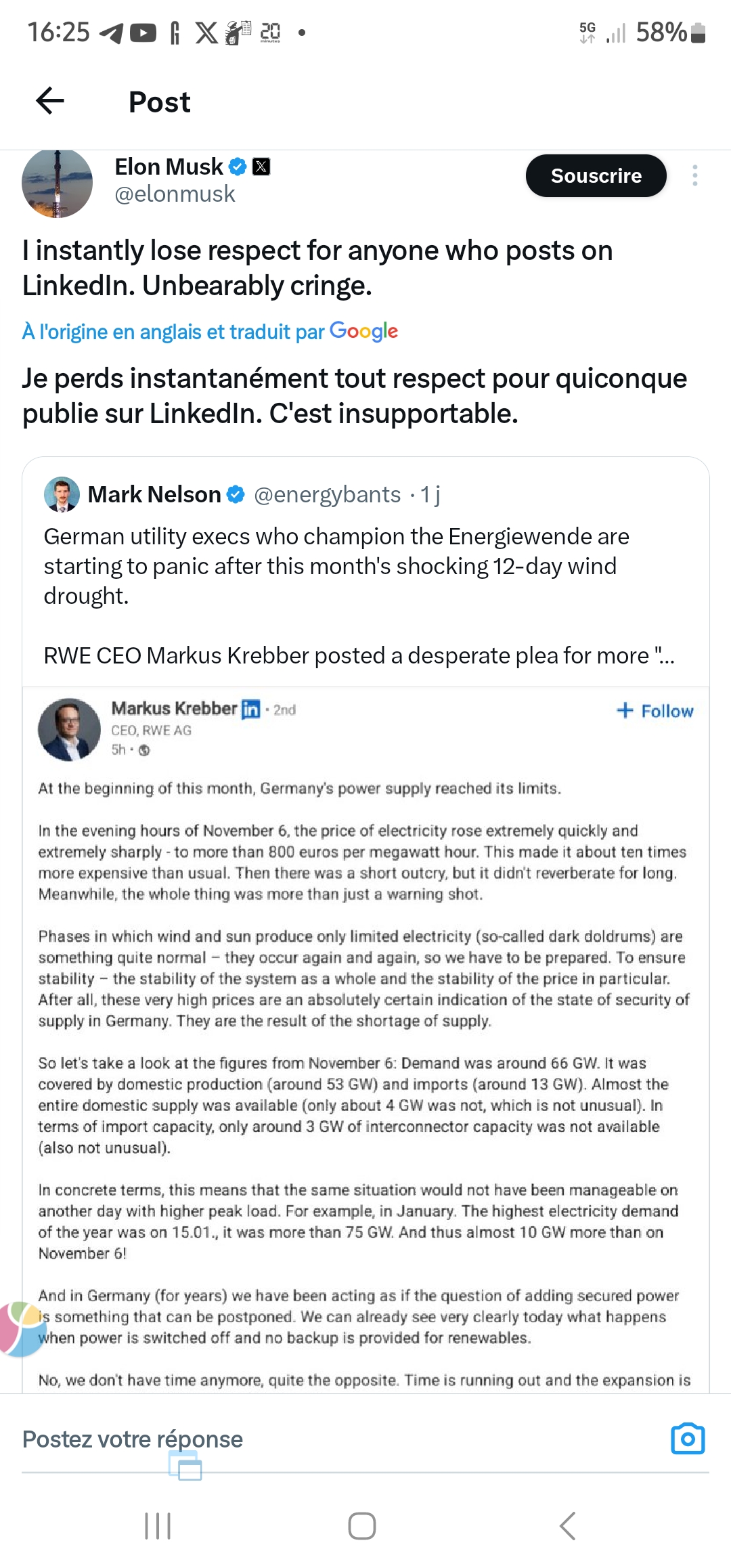This screenshot has width=731, height=1568.
Task: Tap the back arrow next to Post
Action: 50,102
